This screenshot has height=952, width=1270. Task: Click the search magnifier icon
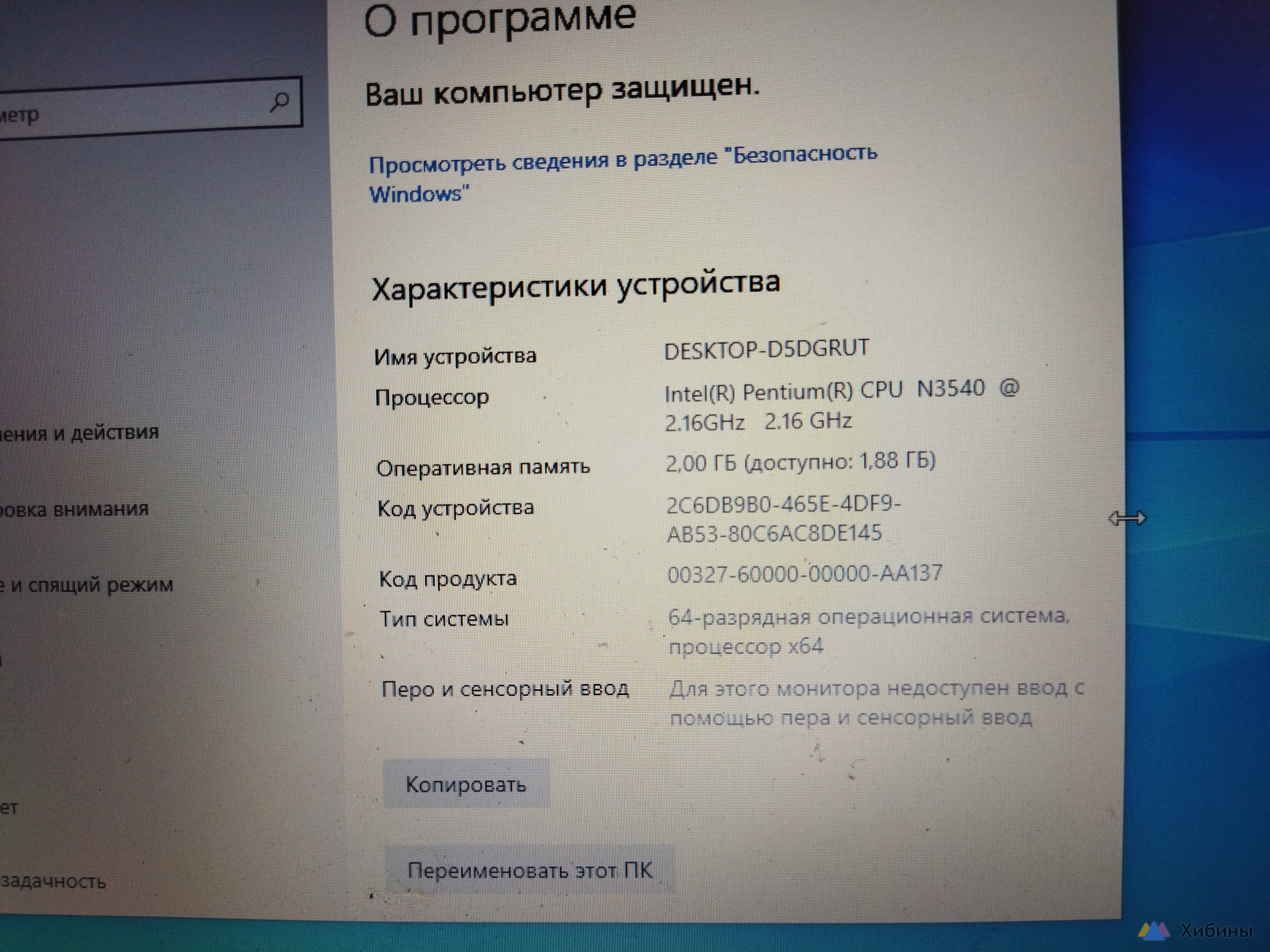[x=280, y=103]
